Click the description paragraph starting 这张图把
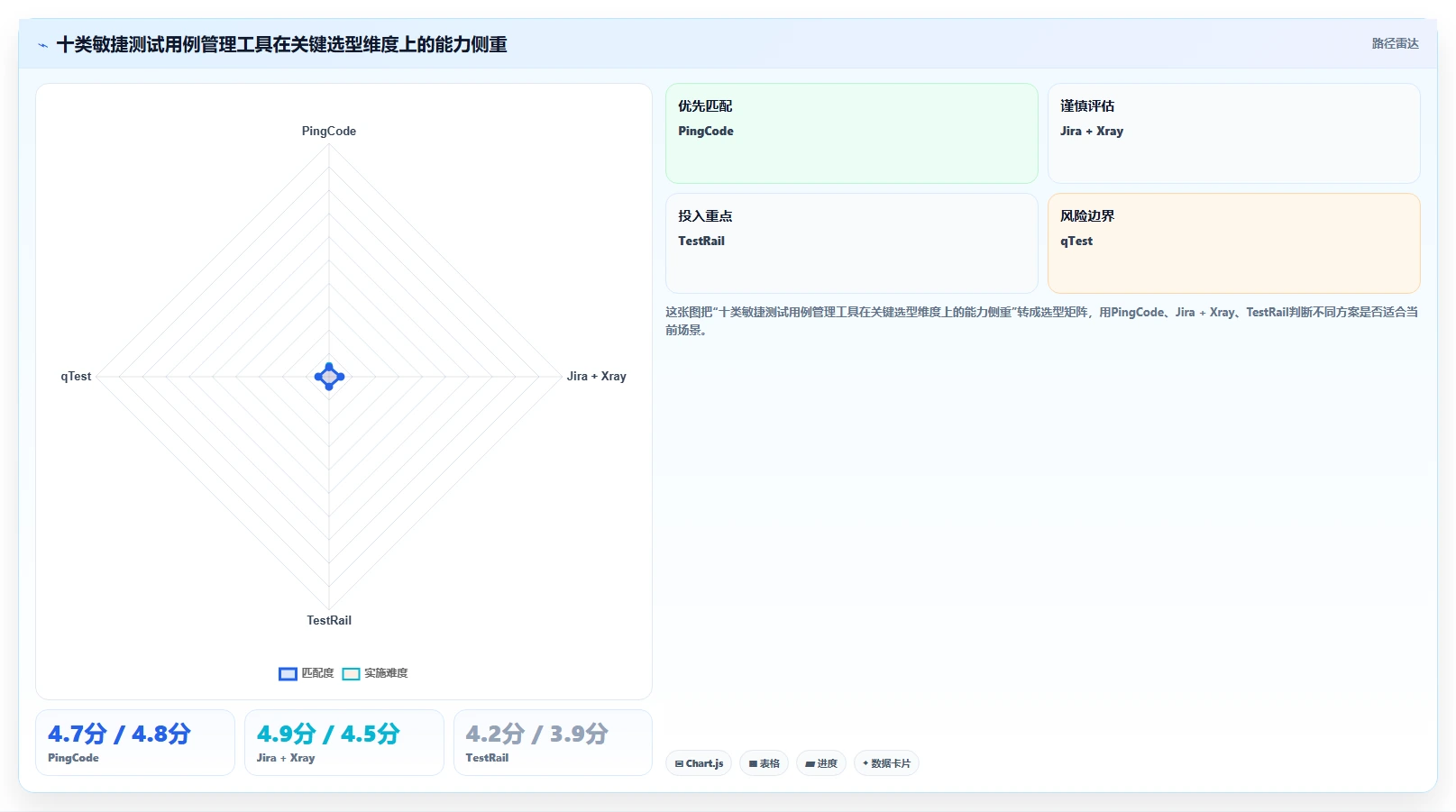The image size is (1456, 812). click(x=1041, y=321)
